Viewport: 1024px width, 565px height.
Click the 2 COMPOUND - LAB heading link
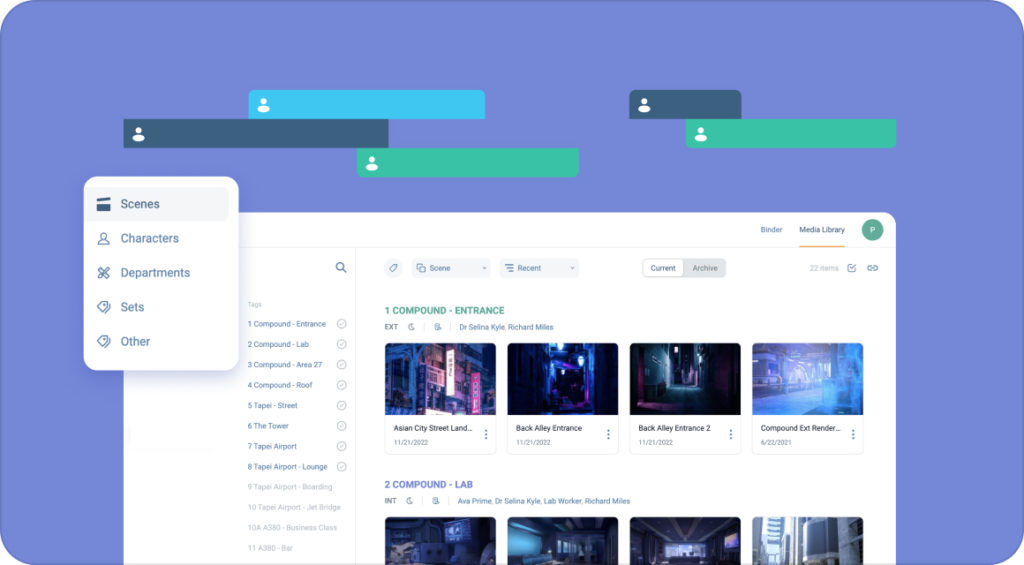point(428,485)
